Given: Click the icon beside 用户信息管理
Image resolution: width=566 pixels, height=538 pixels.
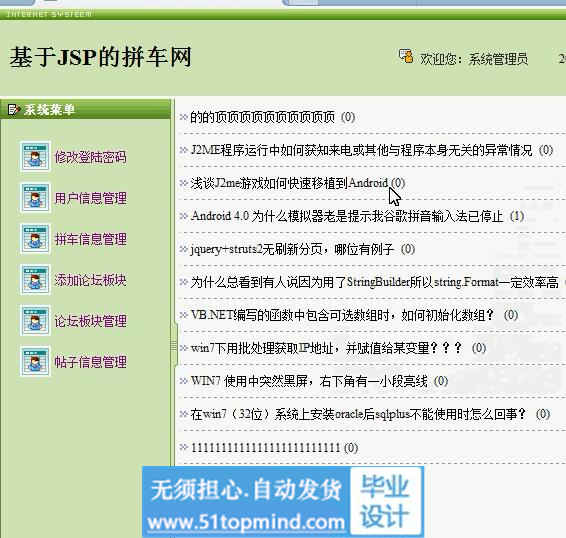Looking at the screenshot, I should [35, 198].
